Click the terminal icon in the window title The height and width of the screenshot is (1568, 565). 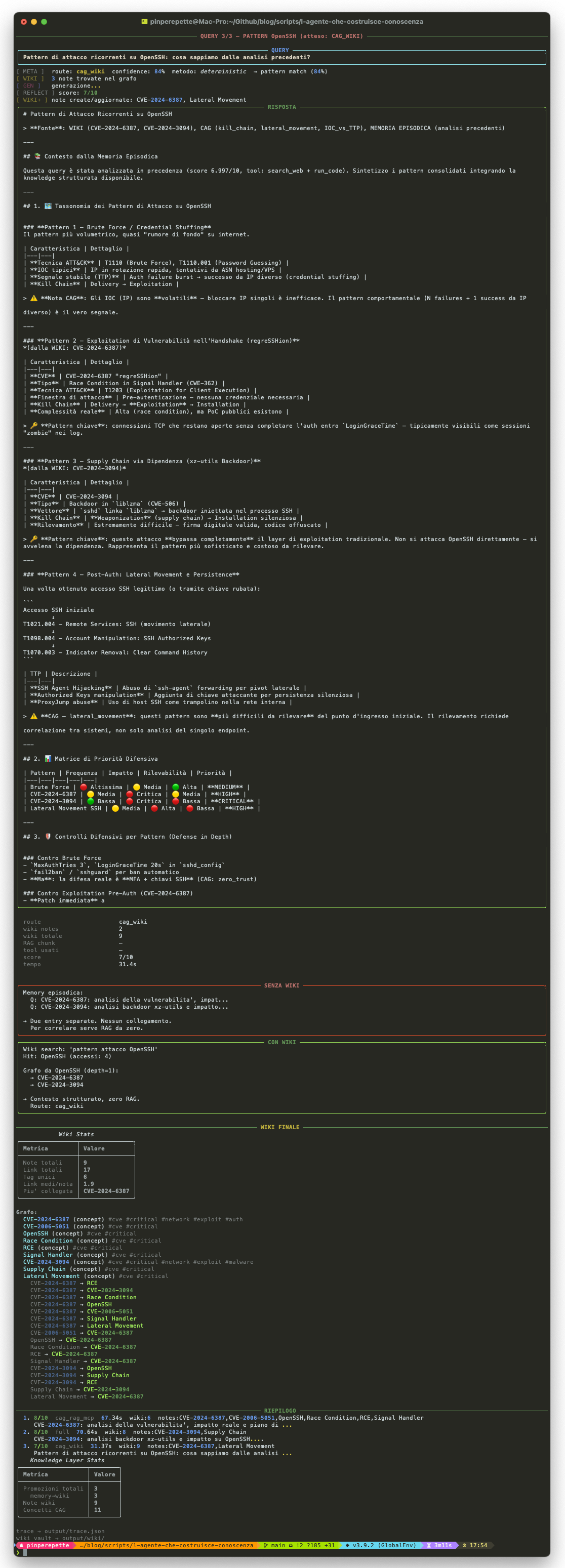pyautogui.click(x=144, y=21)
